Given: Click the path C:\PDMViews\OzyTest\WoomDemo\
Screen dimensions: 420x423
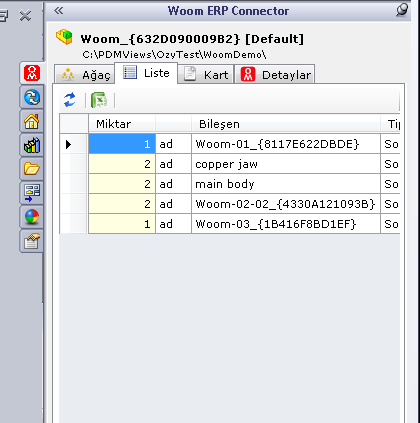Looking at the screenshot, I should coord(174,54).
